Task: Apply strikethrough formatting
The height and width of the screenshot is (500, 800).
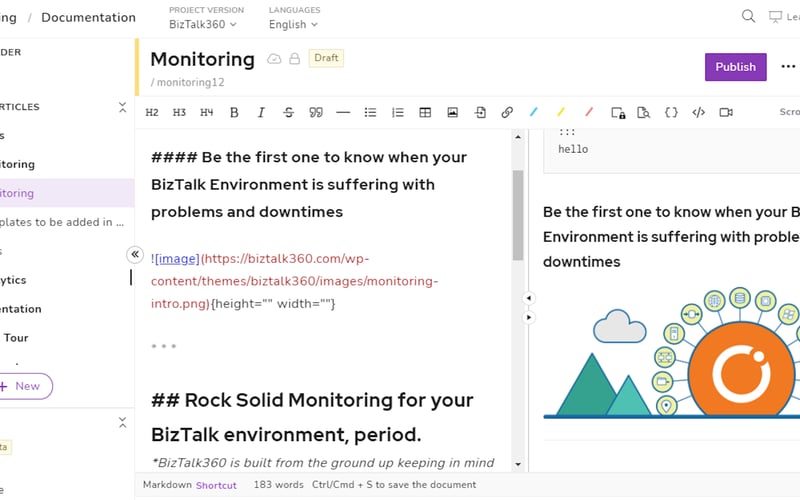Action: pyautogui.click(x=289, y=112)
